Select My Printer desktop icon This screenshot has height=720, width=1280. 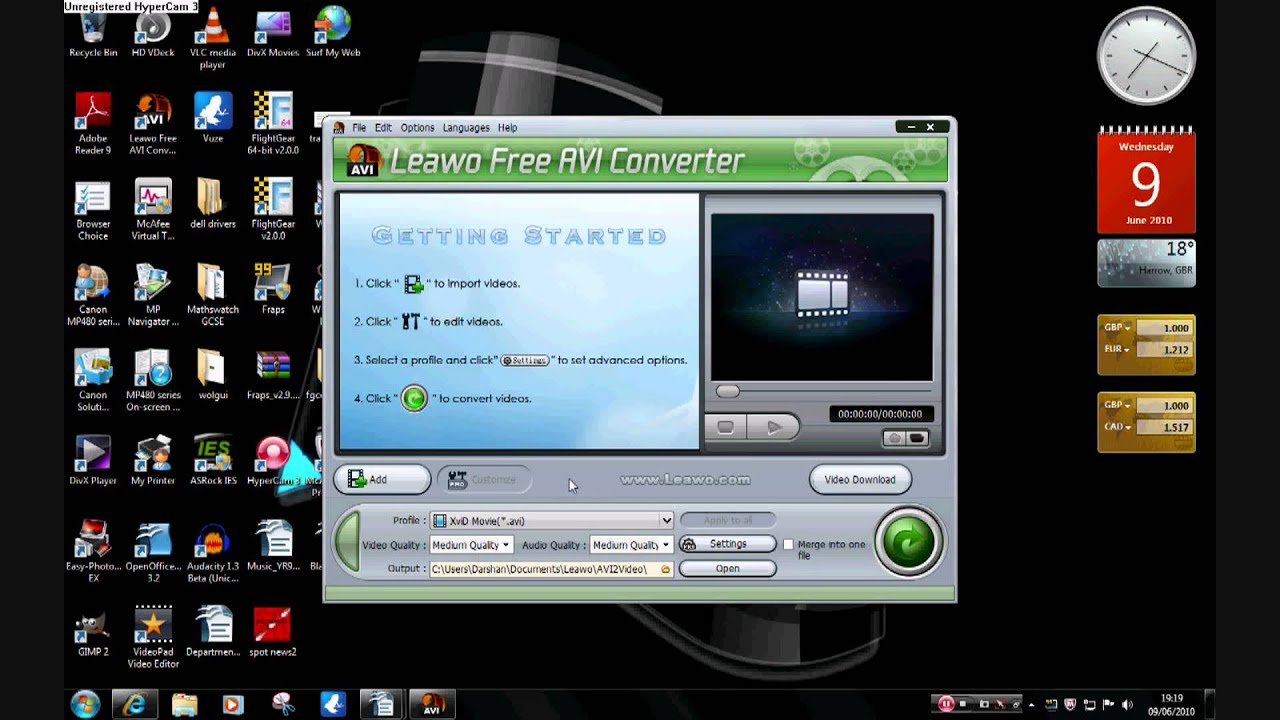(153, 460)
